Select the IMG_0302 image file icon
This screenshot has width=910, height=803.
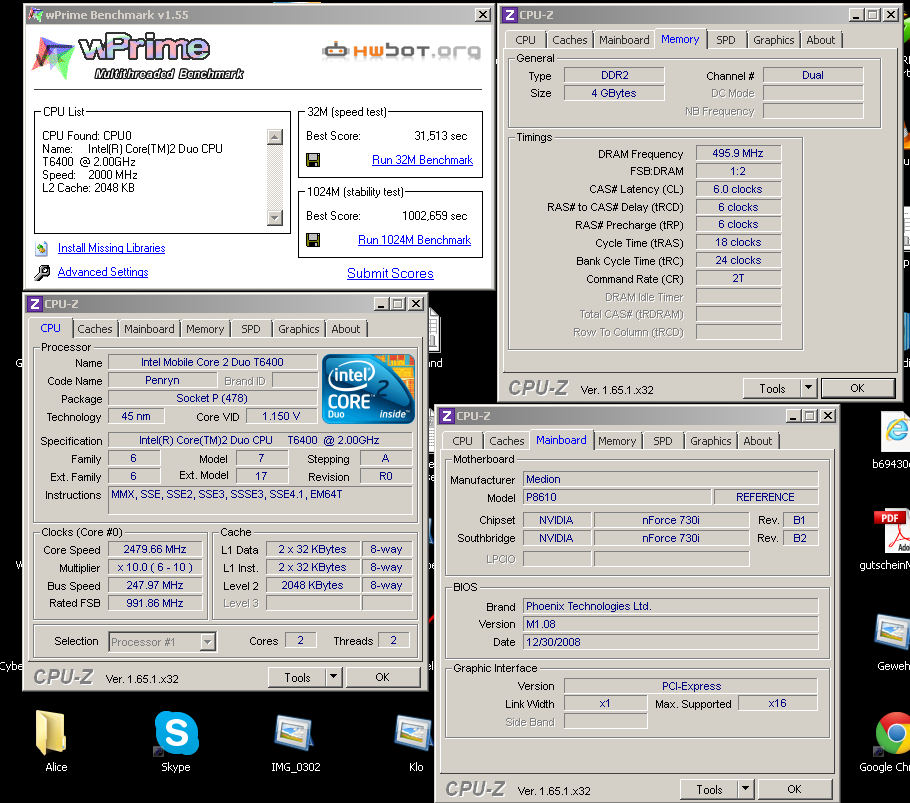[294, 732]
